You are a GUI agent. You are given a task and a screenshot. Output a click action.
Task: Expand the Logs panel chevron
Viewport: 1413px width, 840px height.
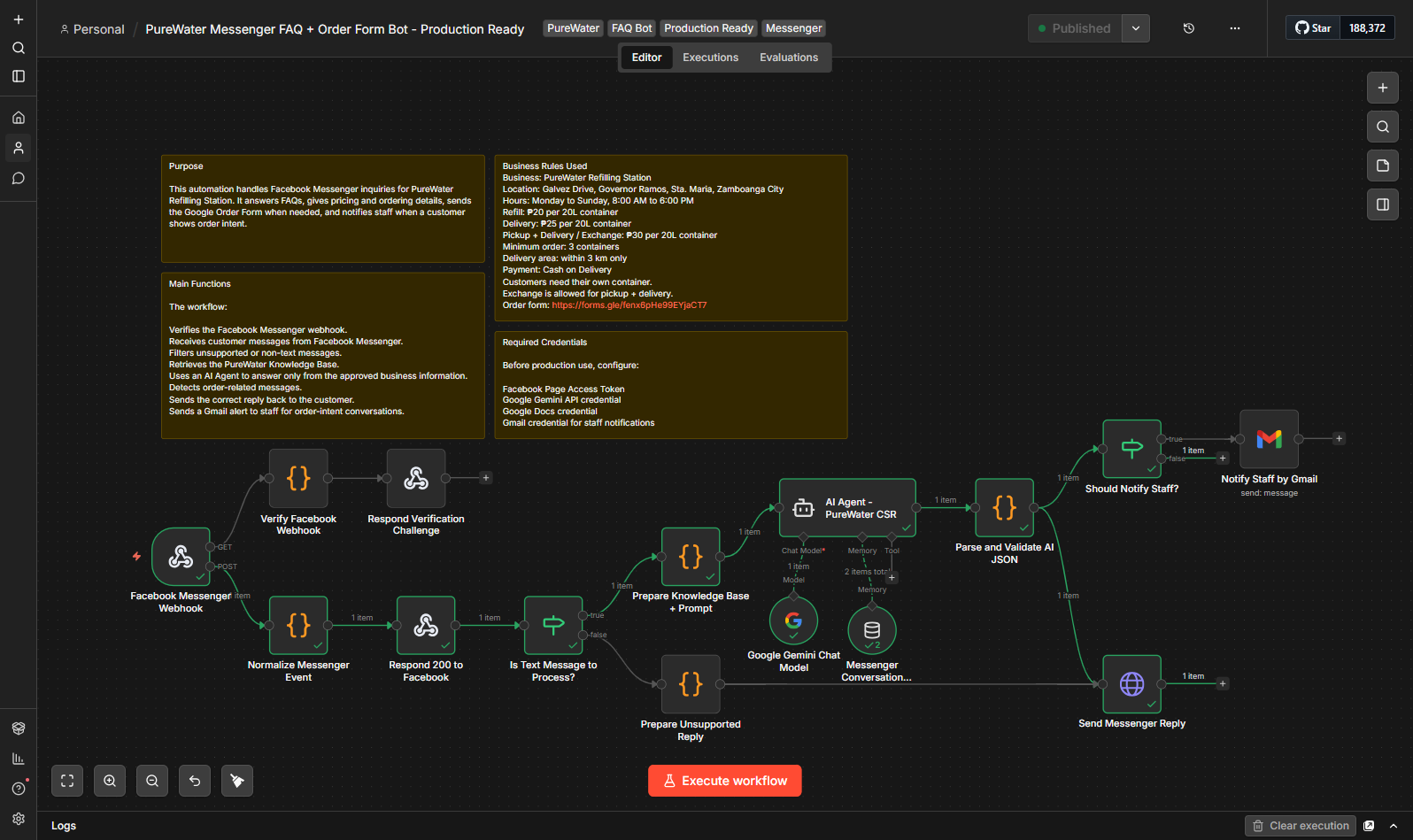(x=1394, y=826)
